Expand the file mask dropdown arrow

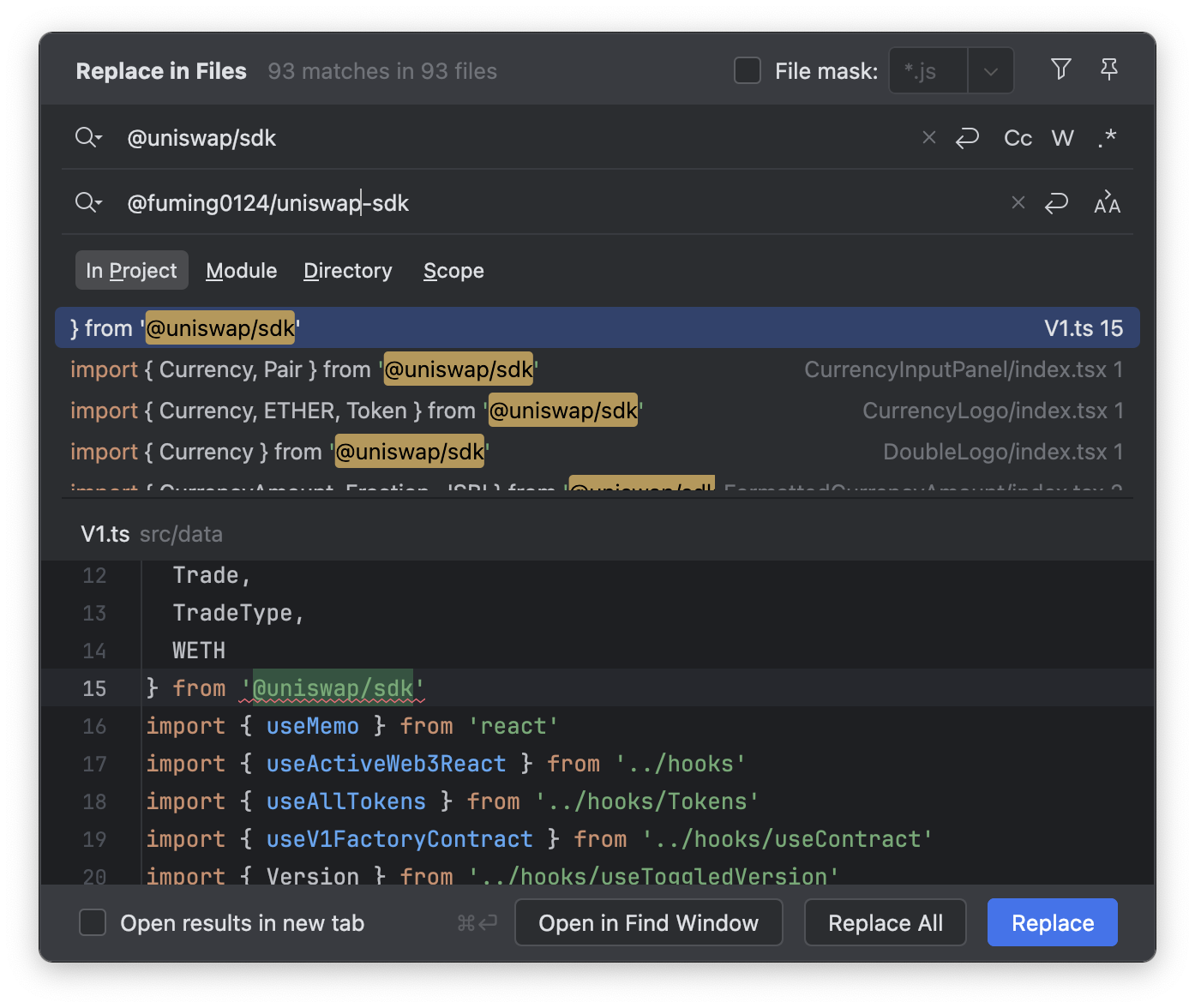(x=990, y=71)
